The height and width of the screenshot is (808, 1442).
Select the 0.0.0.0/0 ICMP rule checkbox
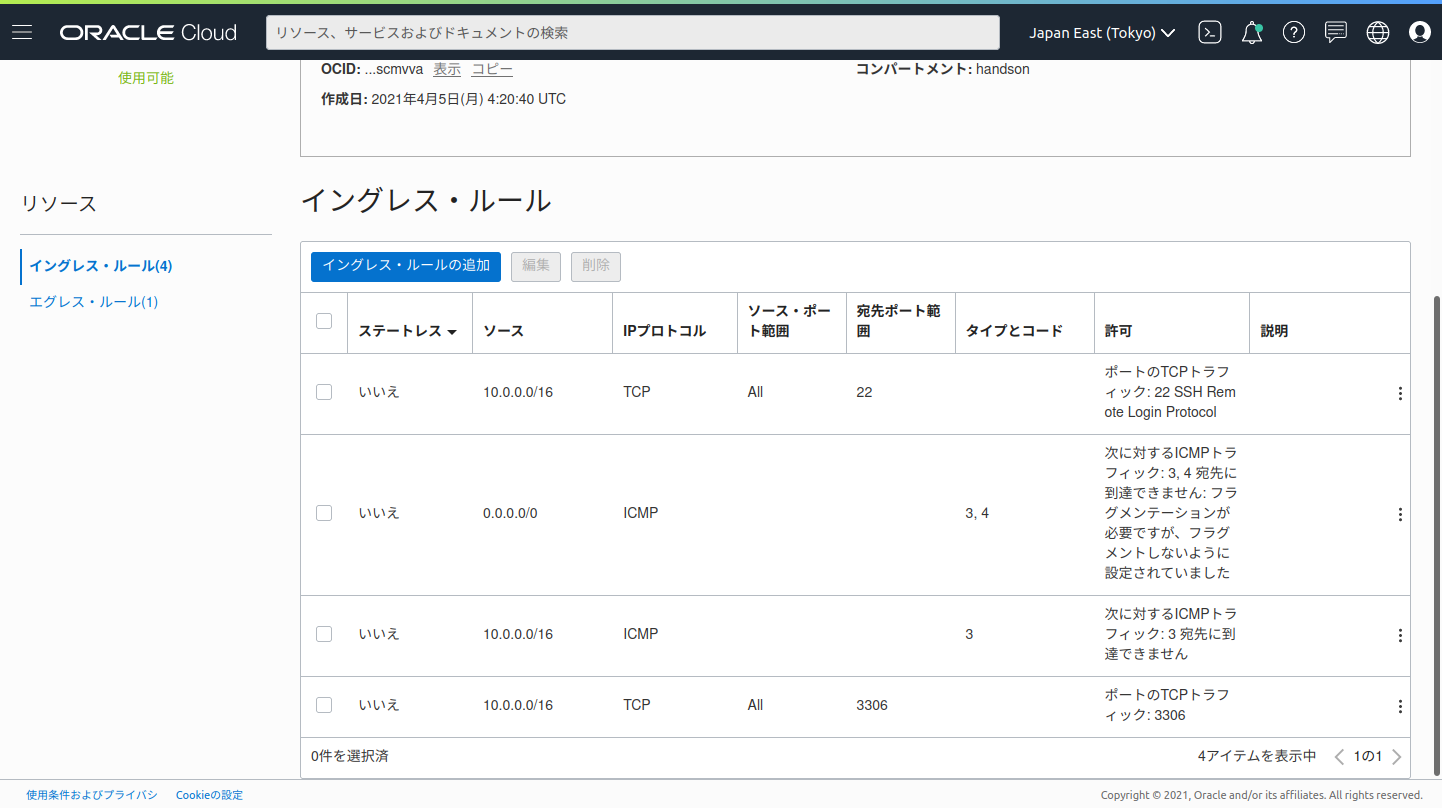tap(324, 513)
